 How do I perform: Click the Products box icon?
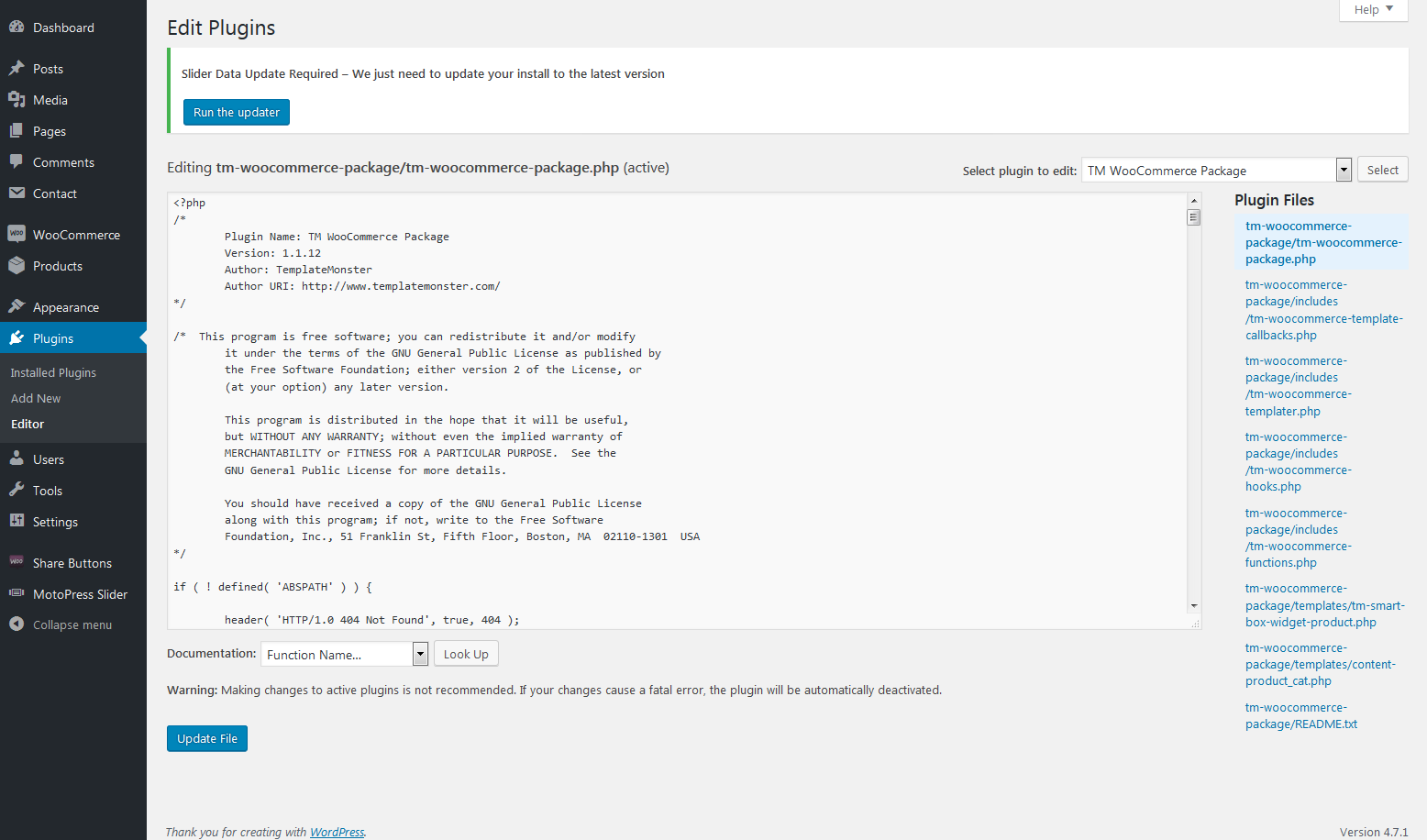[x=17, y=266]
